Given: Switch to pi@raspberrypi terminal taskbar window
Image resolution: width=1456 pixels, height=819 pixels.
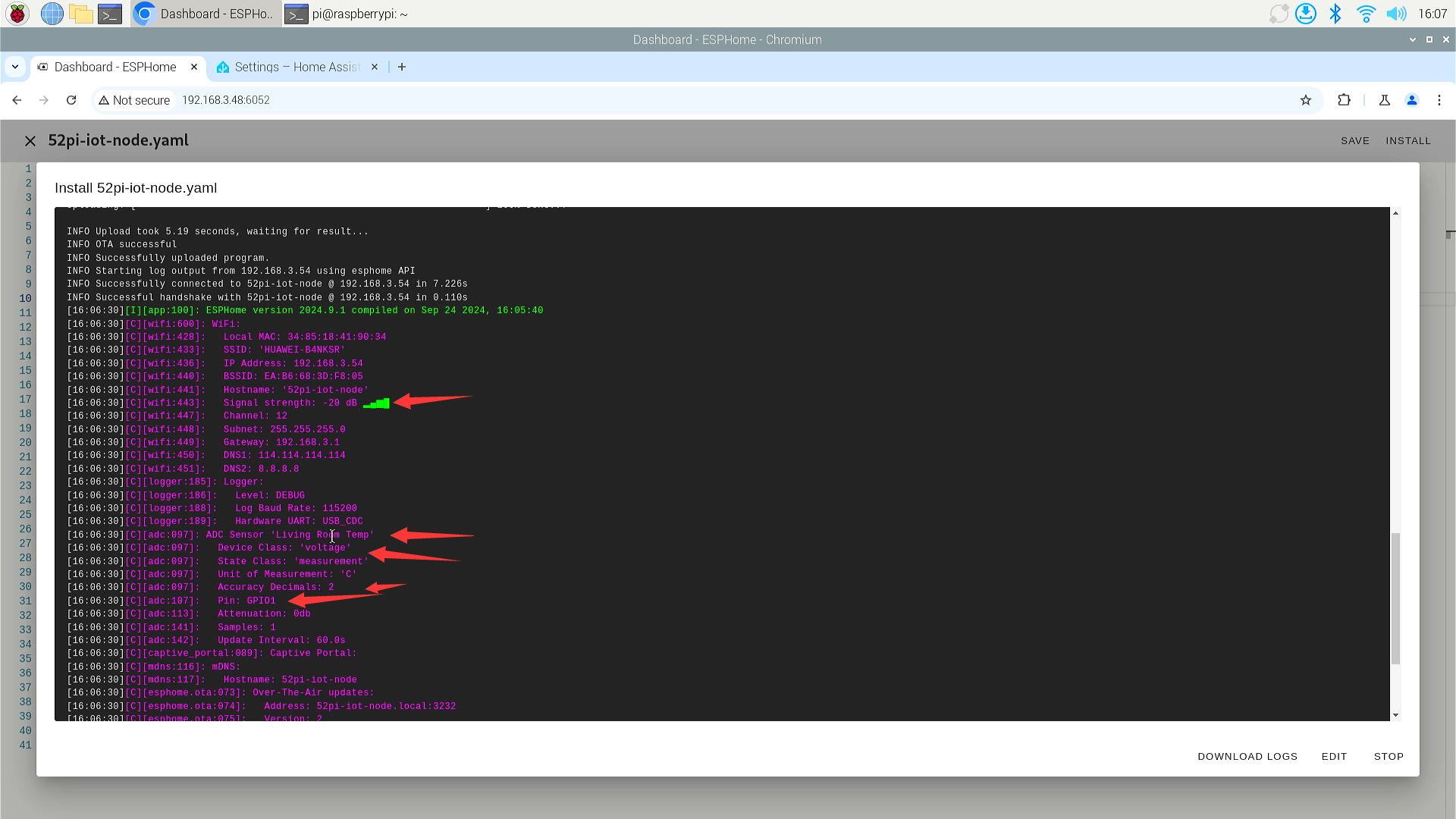Looking at the screenshot, I should (348, 14).
